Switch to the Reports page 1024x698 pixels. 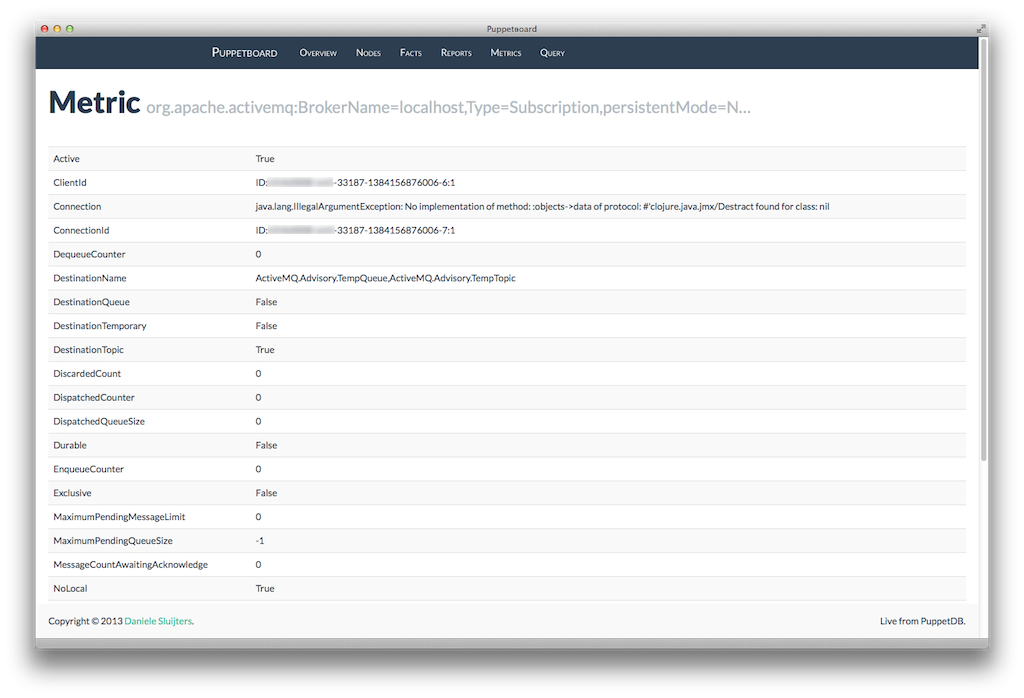[x=456, y=53]
